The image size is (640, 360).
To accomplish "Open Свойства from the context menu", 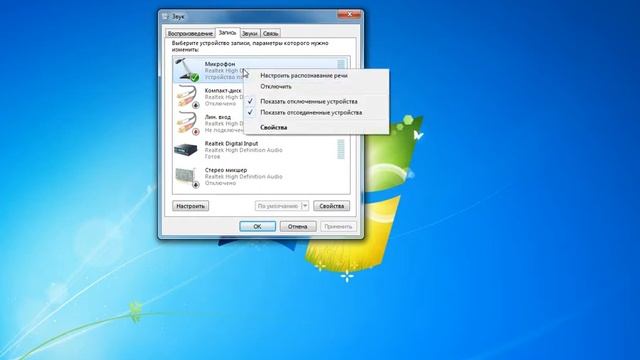I will point(273,127).
